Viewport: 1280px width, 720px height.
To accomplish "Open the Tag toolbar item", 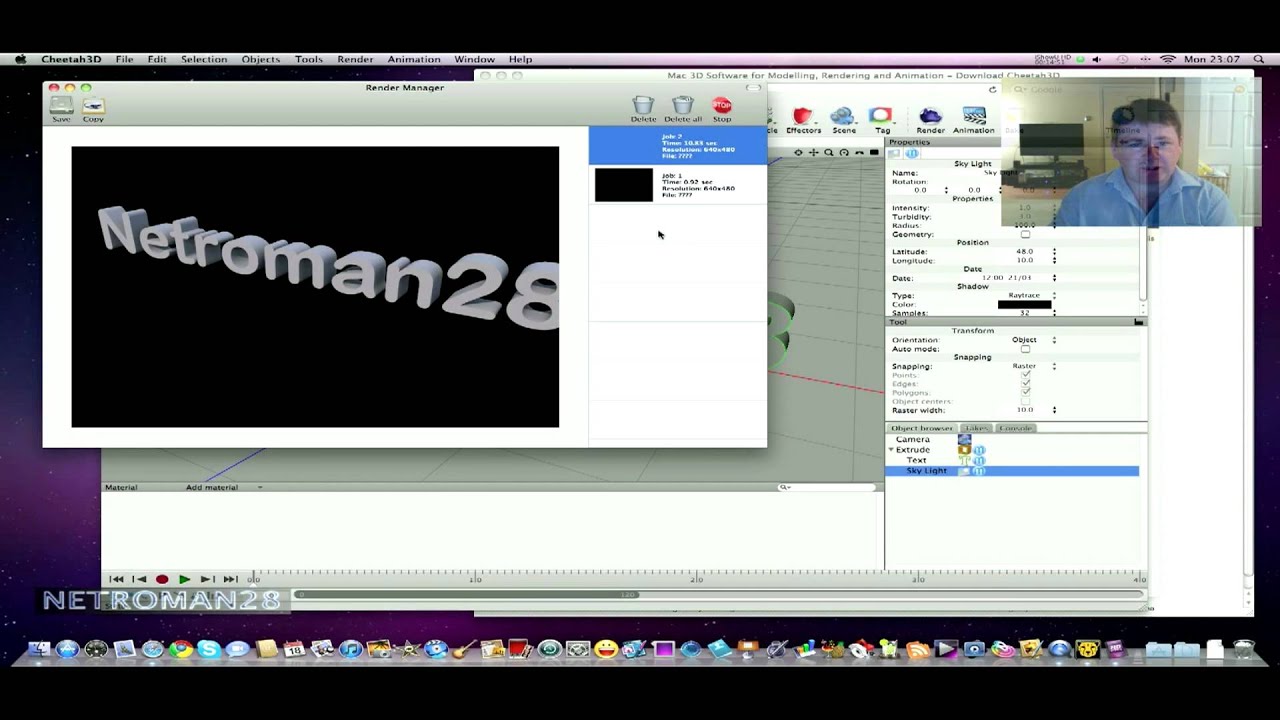I will click(881, 120).
